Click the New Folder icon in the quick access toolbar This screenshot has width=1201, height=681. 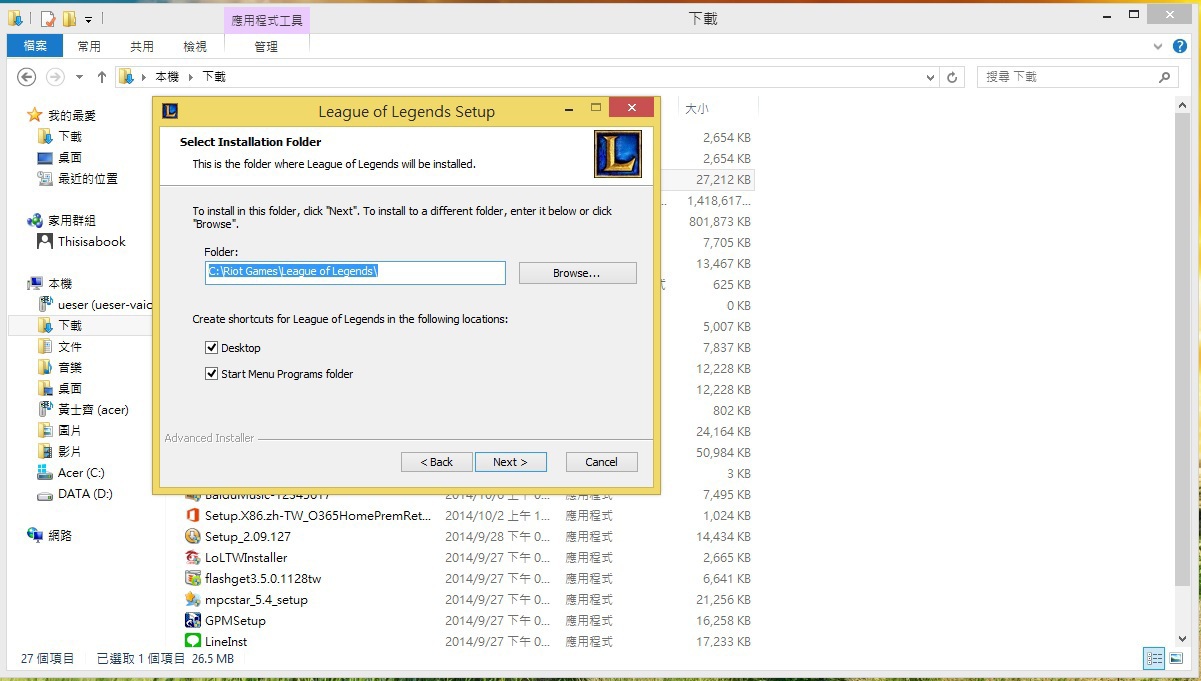coord(69,18)
